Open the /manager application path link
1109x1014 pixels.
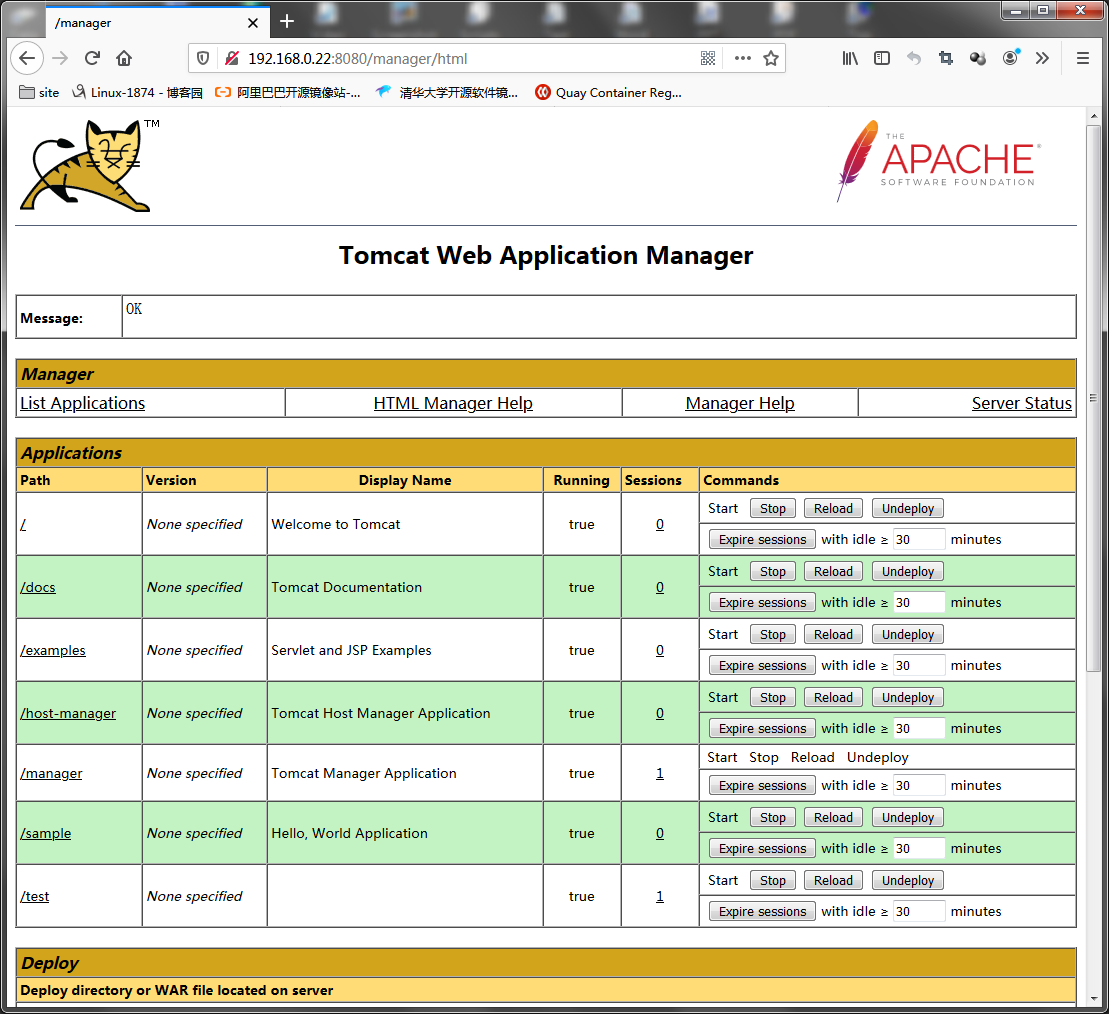[51, 773]
